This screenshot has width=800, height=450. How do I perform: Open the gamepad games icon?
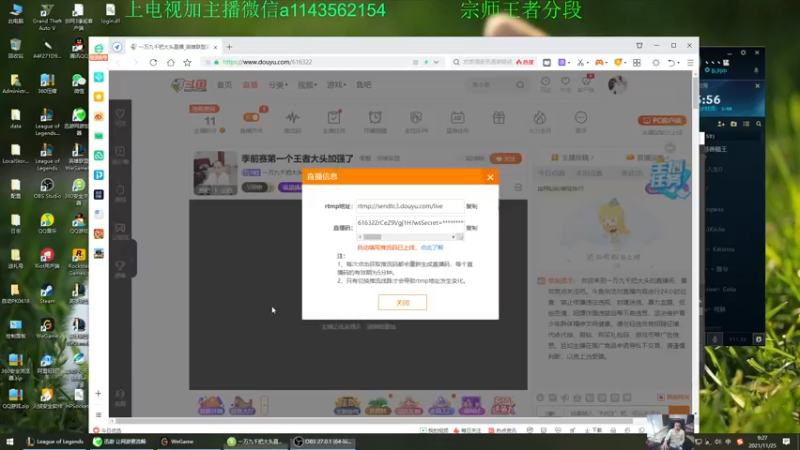pyautogui.click(x=598, y=62)
